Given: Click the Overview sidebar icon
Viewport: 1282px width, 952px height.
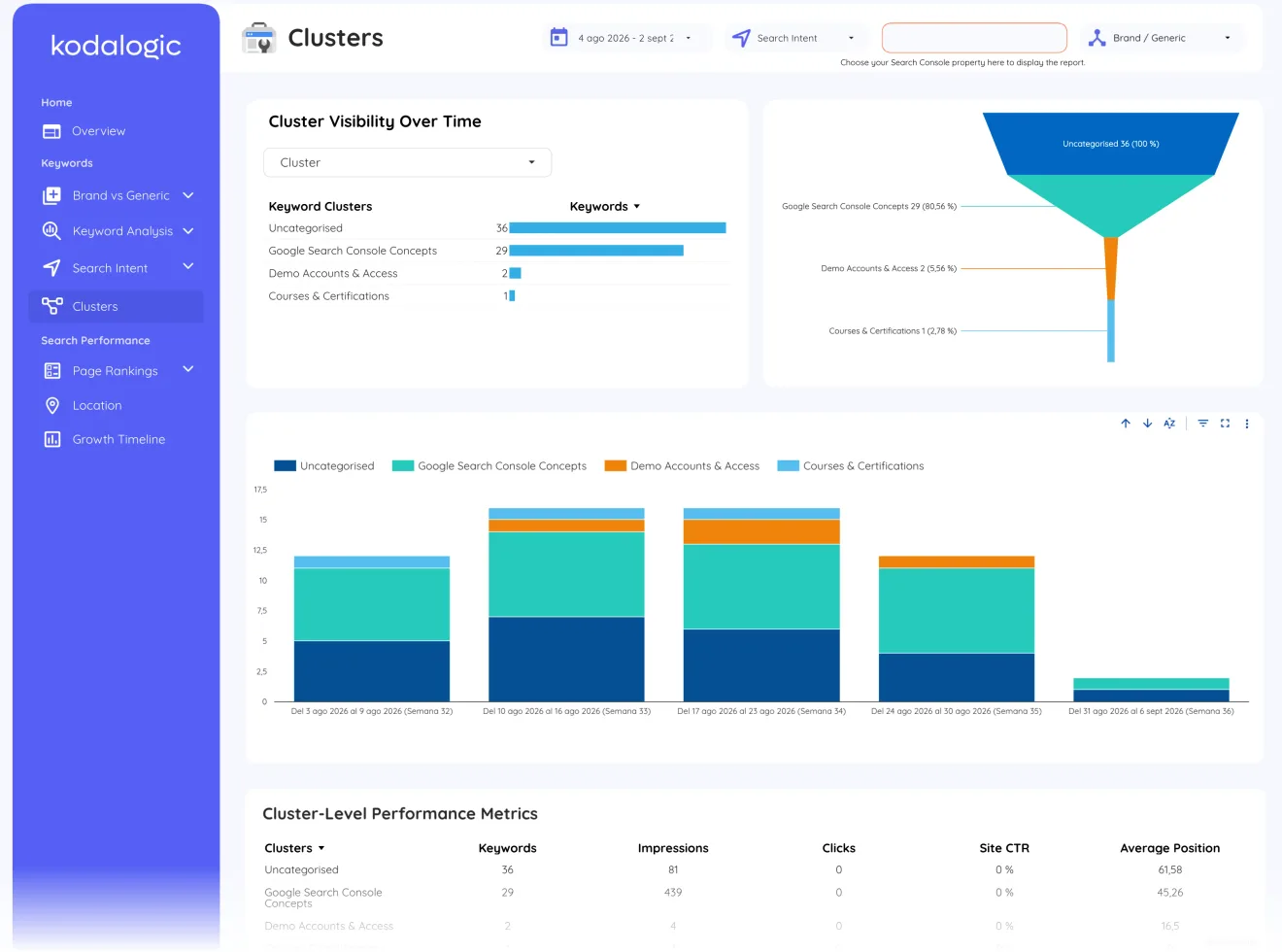Looking at the screenshot, I should [51, 131].
